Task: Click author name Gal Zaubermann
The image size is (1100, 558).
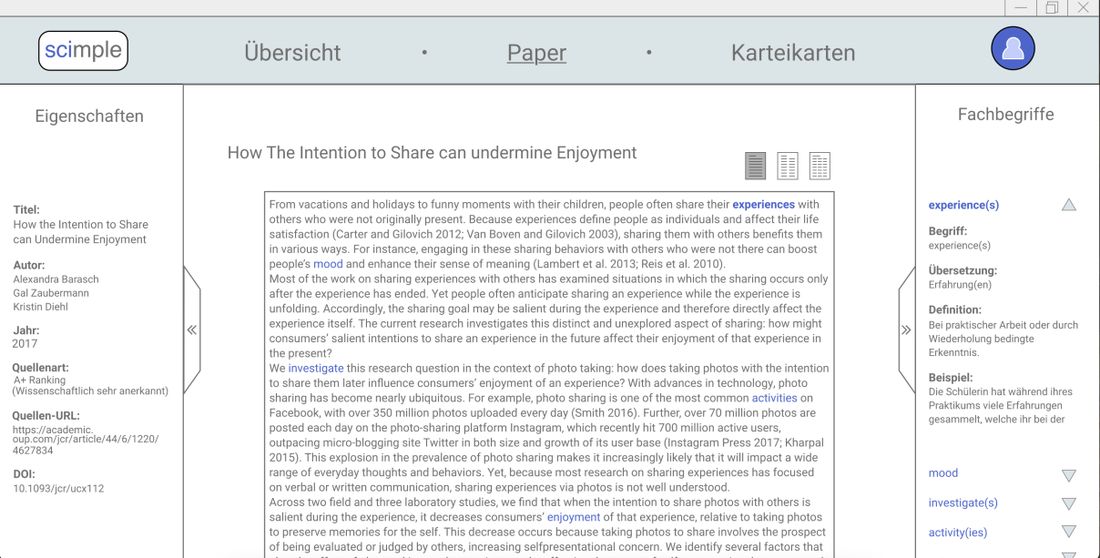Action: coord(51,293)
